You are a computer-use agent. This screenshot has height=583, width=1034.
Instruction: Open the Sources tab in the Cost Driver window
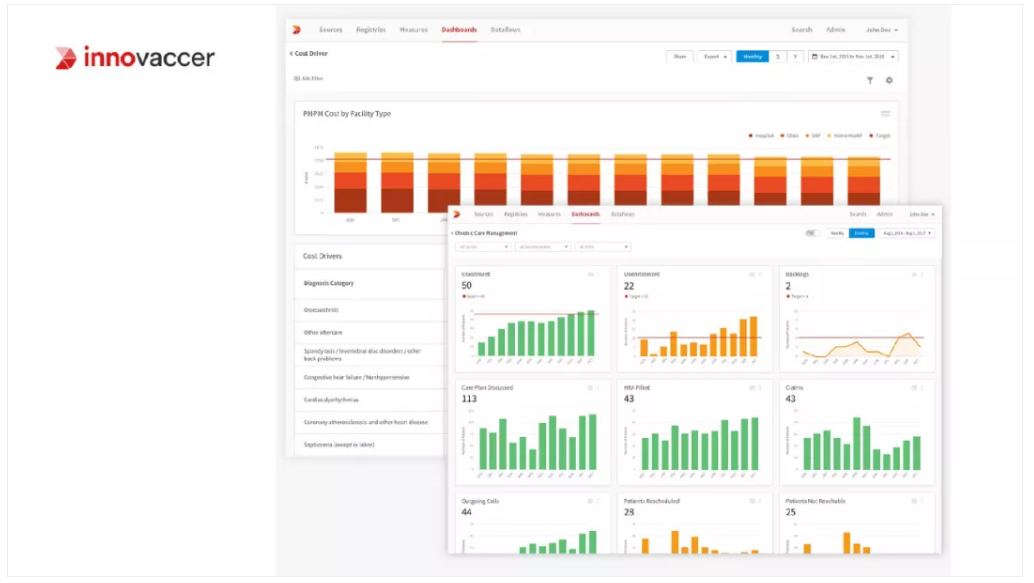coord(331,30)
